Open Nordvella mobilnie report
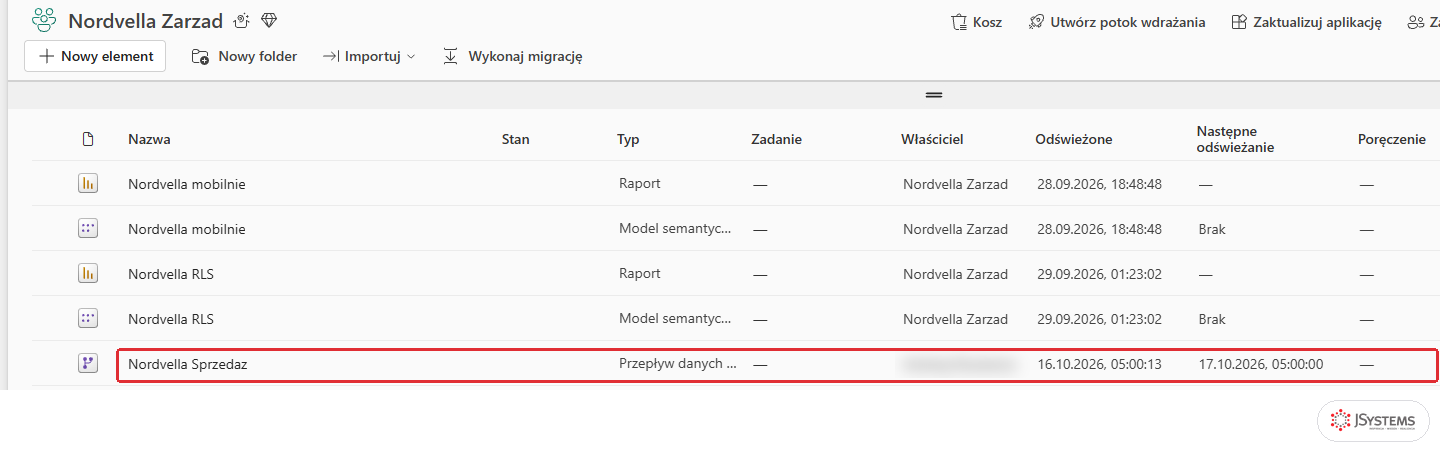This screenshot has width=1440, height=452. tap(186, 184)
